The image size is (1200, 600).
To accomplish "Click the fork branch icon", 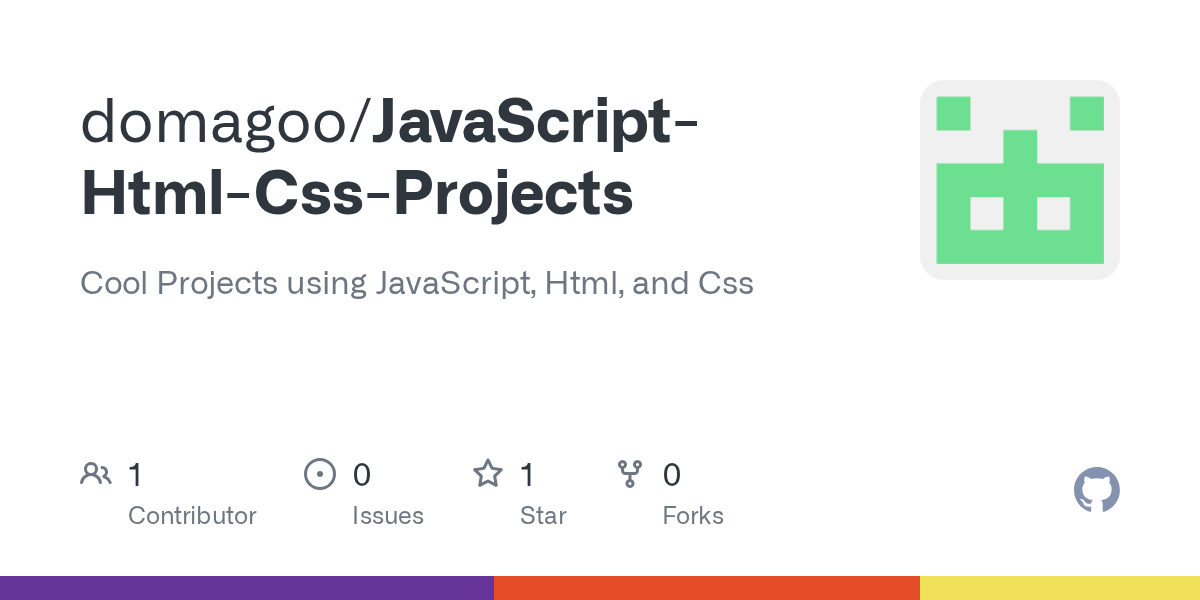I will click(630, 474).
